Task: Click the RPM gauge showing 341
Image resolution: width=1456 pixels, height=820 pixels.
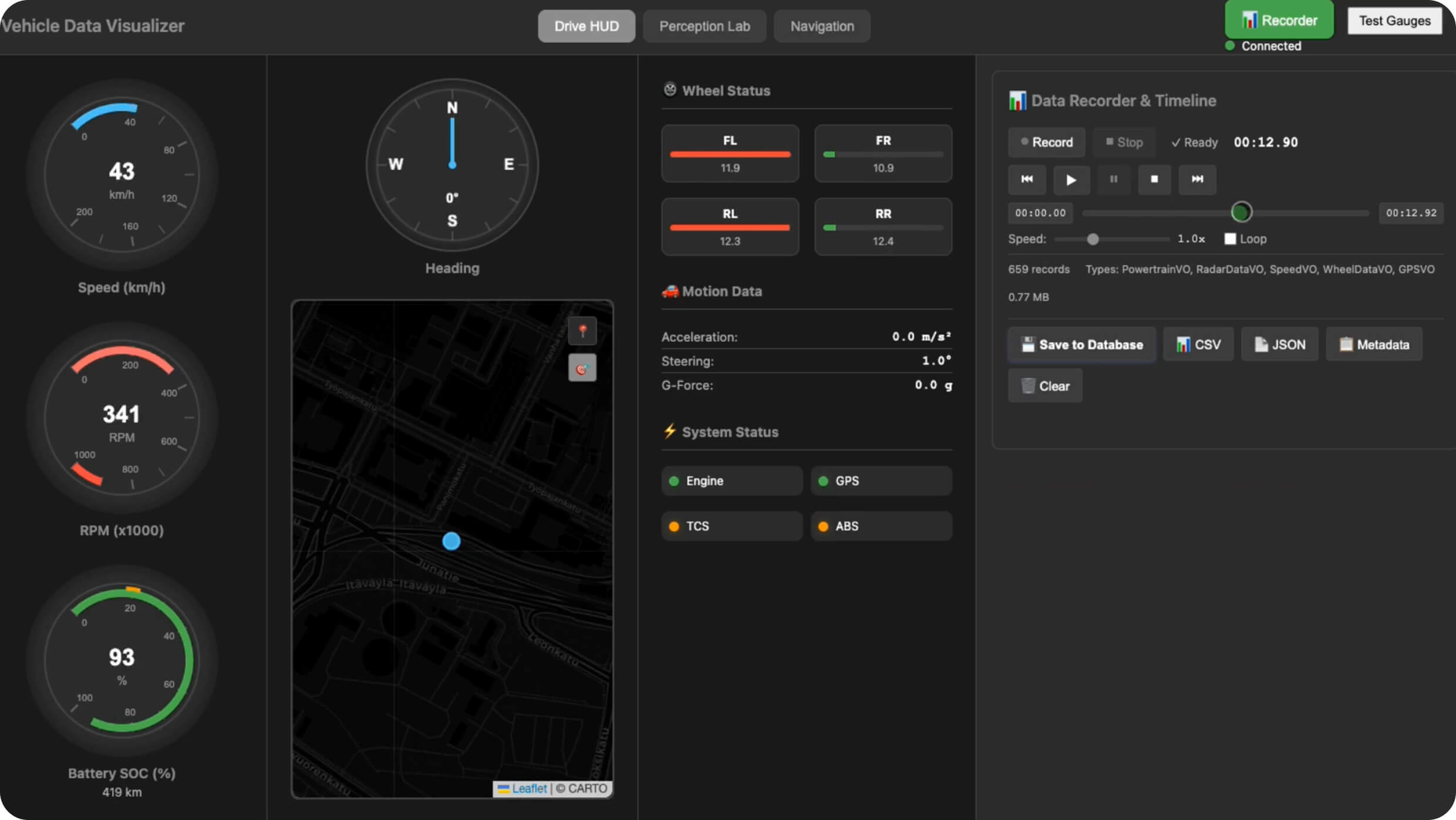Action: point(122,418)
